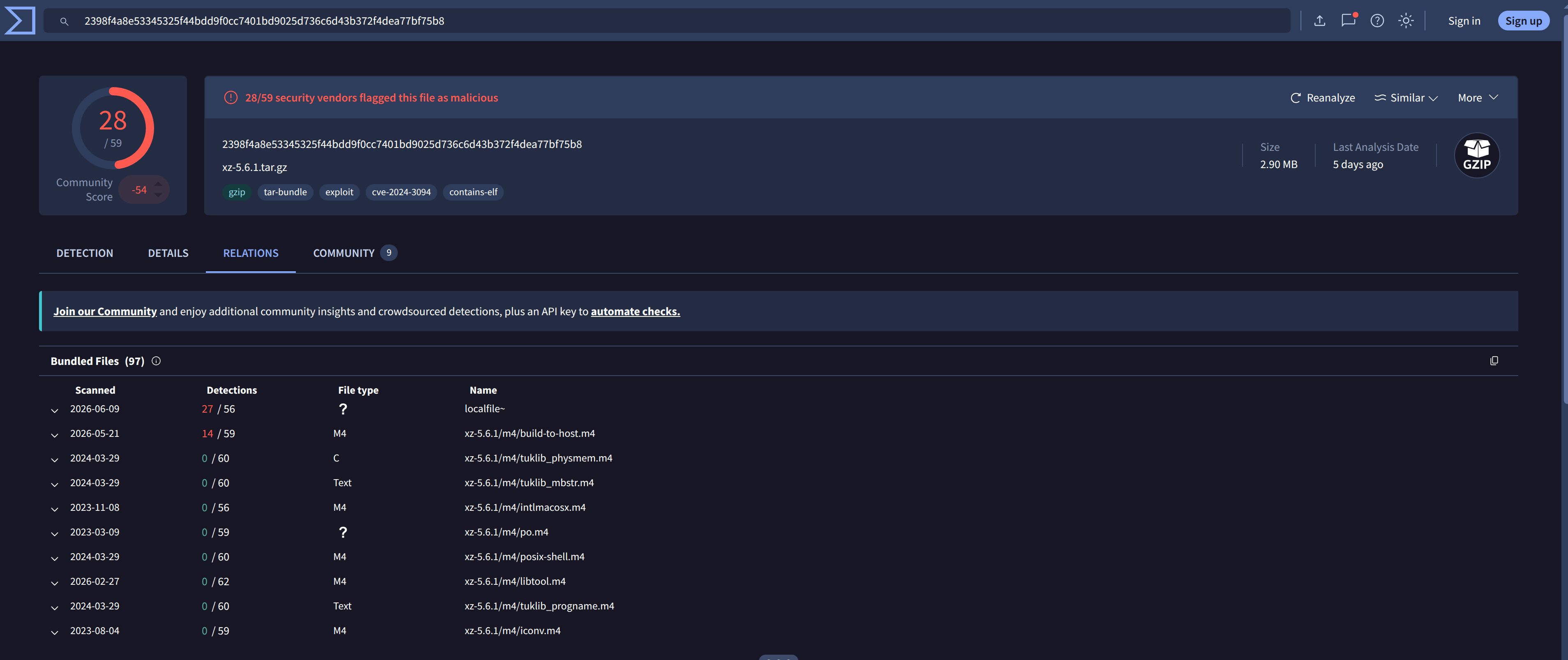Click the GZIP file type icon
This screenshot has height=660, width=1568.
(1477, 155)
